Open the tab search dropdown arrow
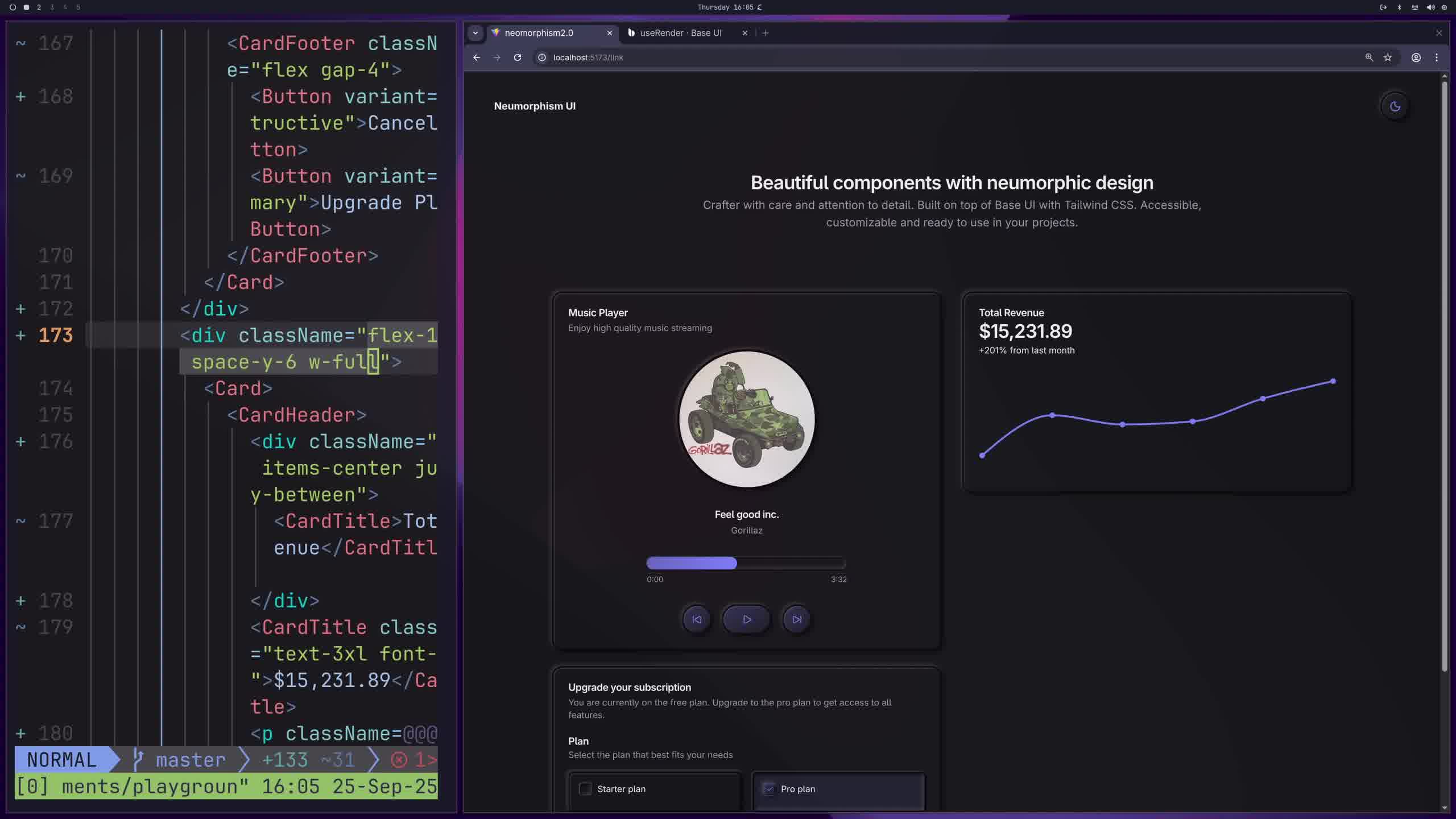Viewport: 1456px width, 819px height. tap(475, 33)
